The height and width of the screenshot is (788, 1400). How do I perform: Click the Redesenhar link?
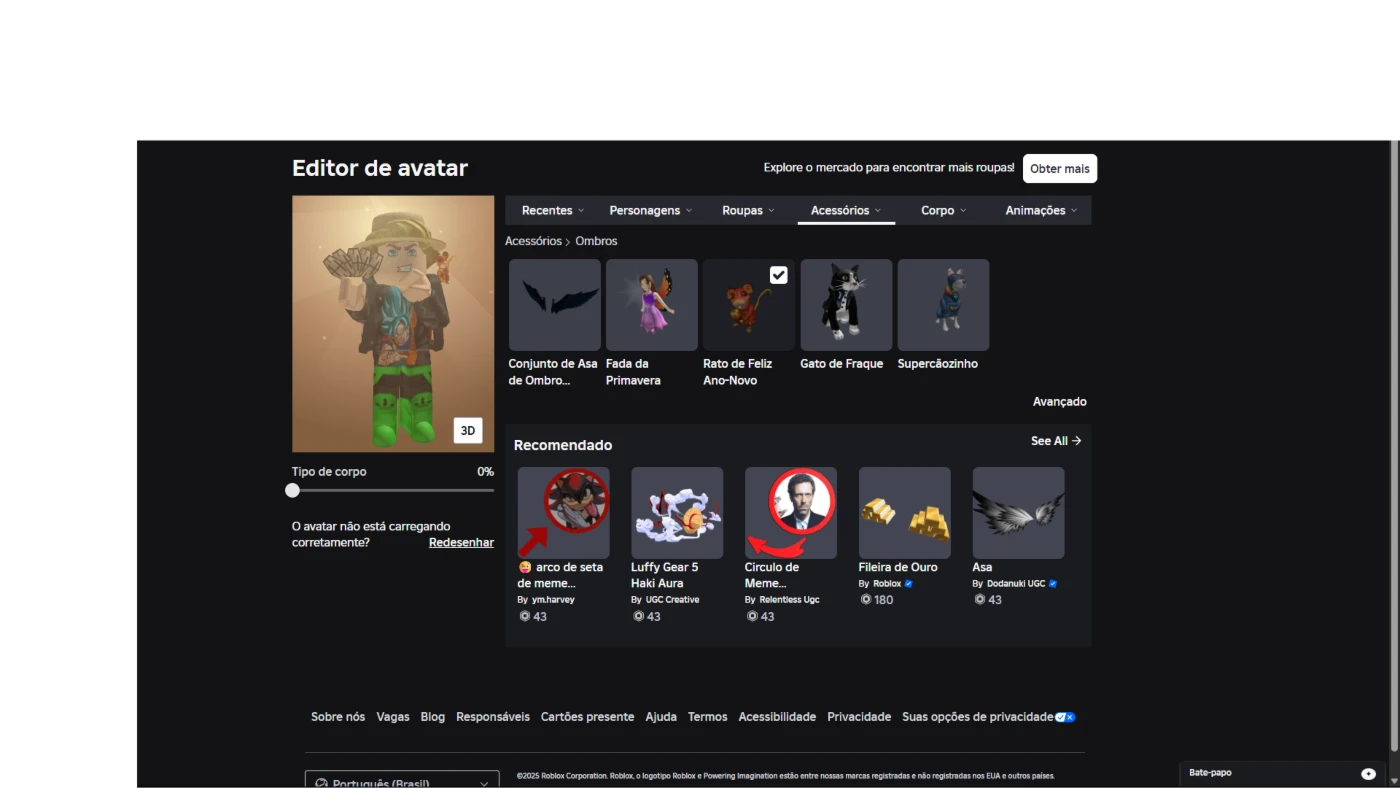click(461, 542)
